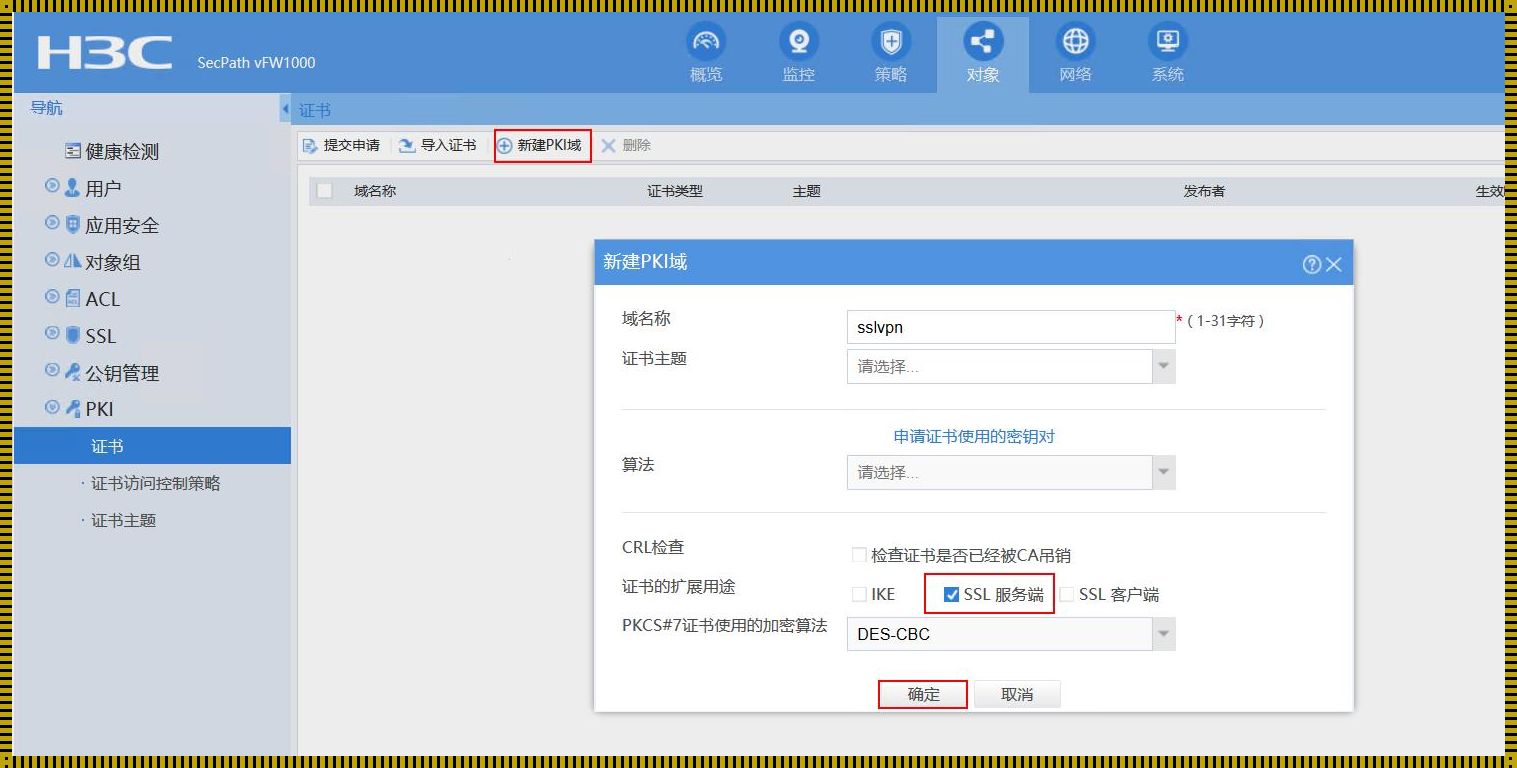Open the 系统 system icon

(x=1167, y=42)
